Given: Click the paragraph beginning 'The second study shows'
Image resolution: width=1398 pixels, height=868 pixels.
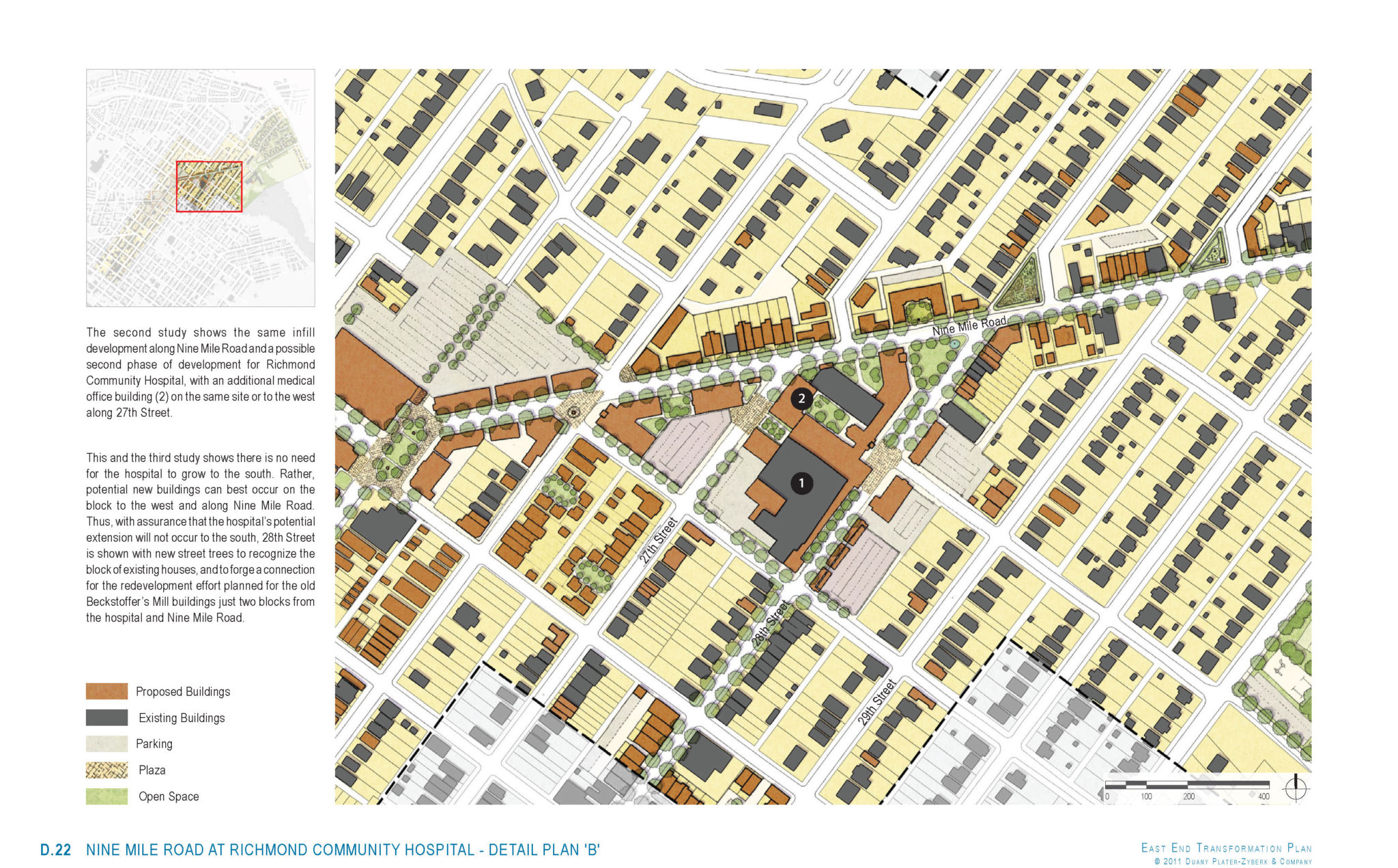Looking at the screenshot, I should [200, 373].
